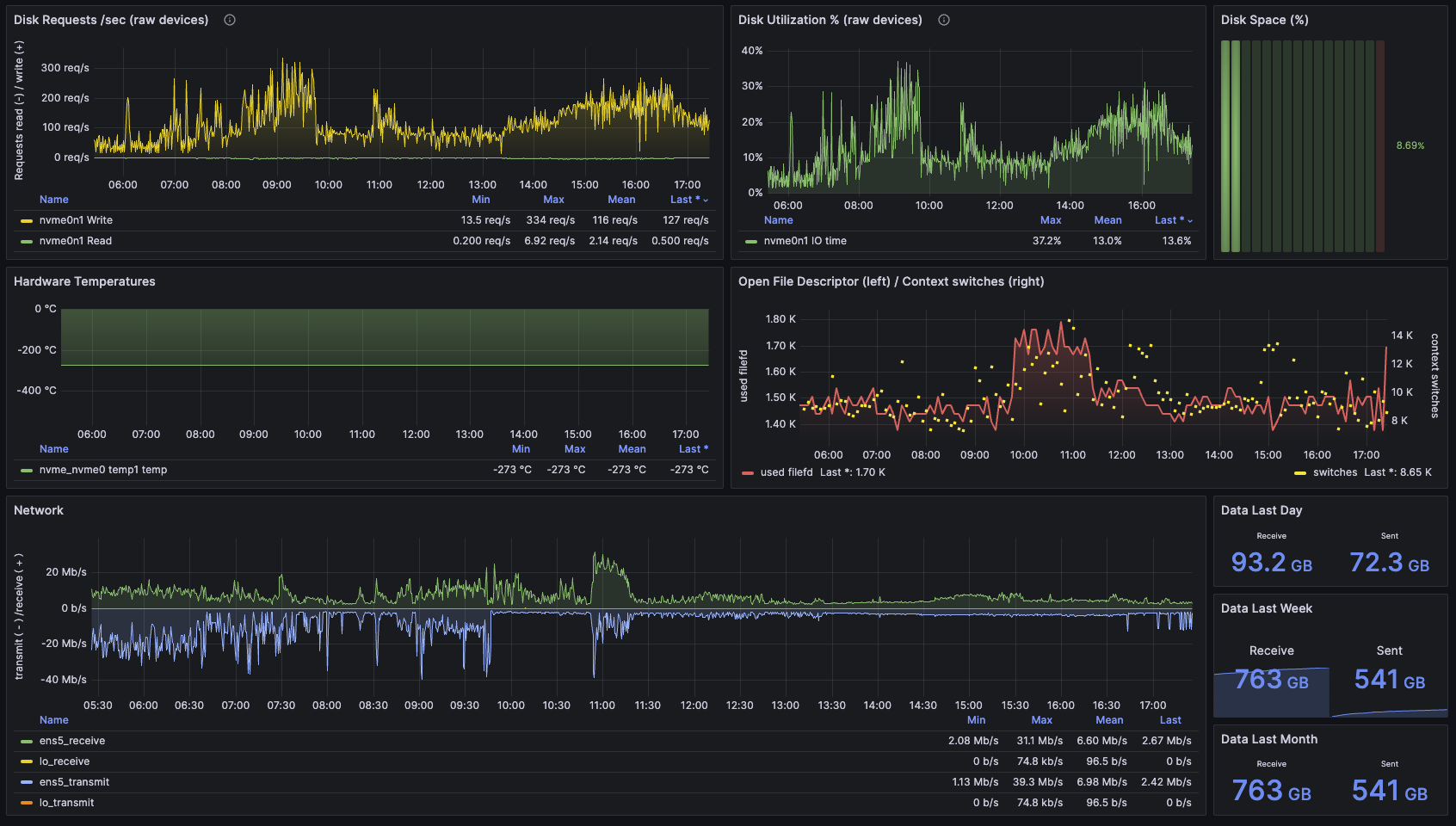Open the Network panel title menu
The width and height of the screenshot is (1456, 826).
point(39,510)
